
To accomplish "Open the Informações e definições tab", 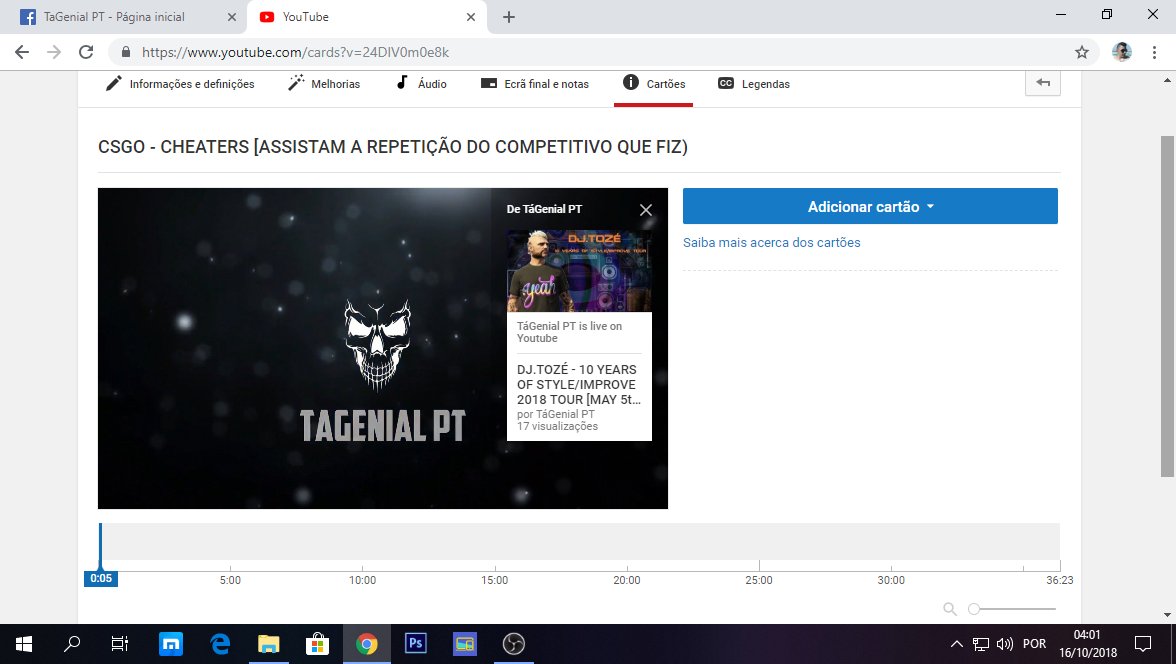I will coord(180,84).
